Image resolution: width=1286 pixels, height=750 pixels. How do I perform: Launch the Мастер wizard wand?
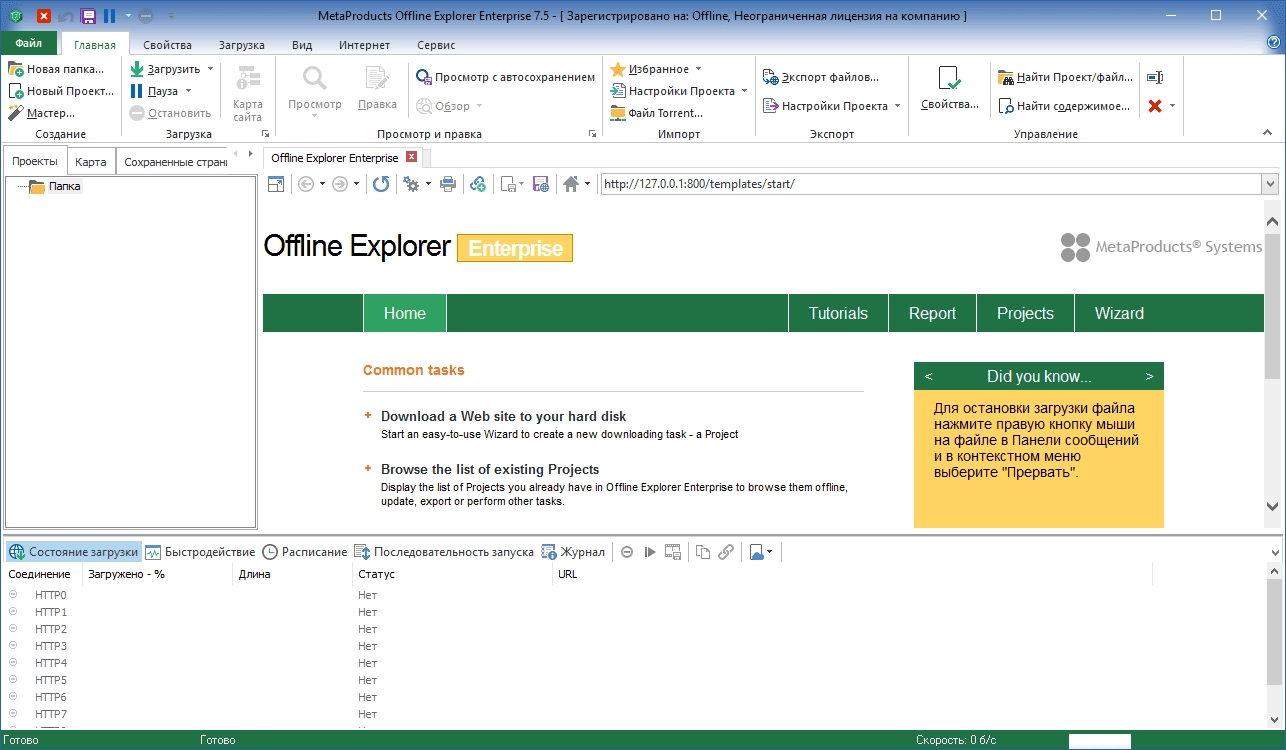[x=42, y=113]
